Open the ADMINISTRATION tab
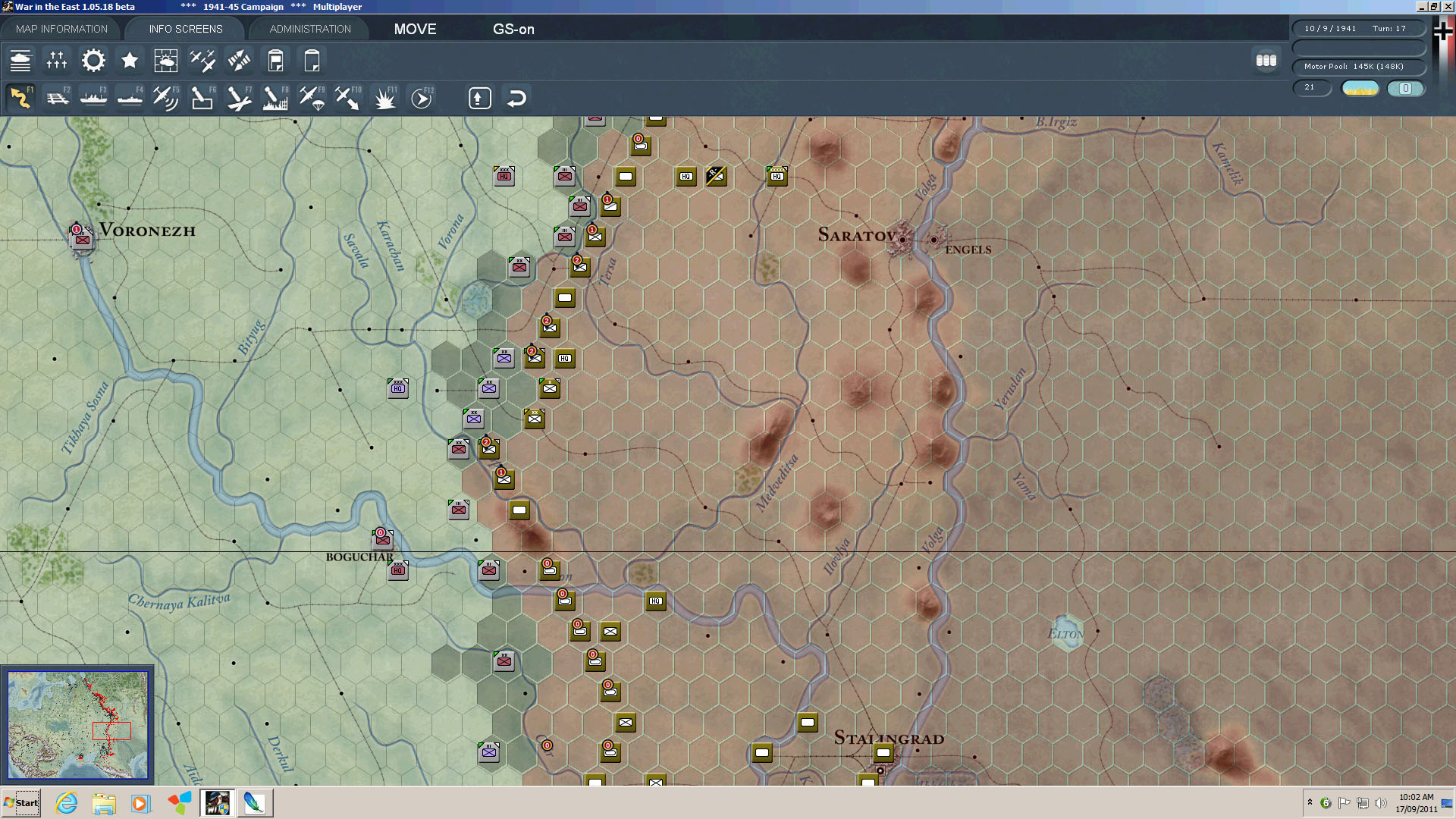1456x819 pixels. pyautogui.click(x=310, y=29)
